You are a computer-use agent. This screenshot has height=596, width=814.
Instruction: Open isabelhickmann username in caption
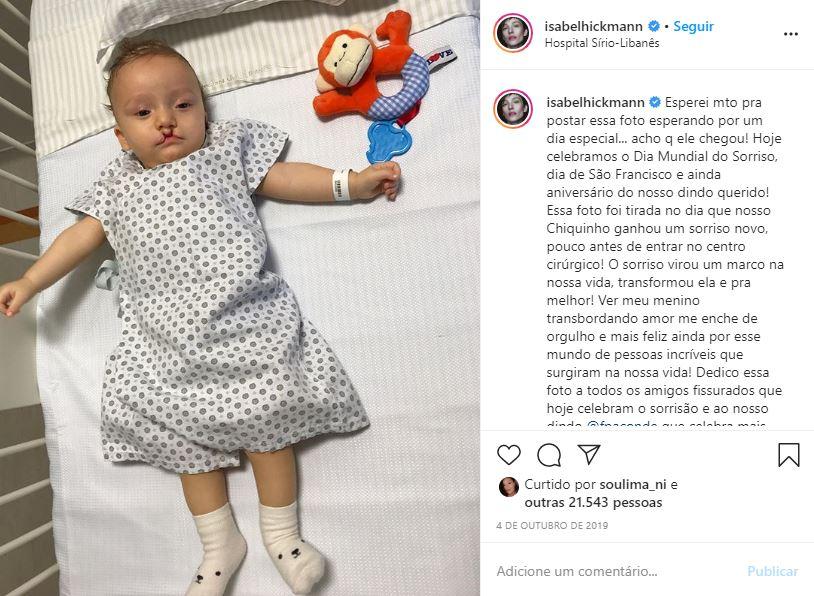point(595,102)
